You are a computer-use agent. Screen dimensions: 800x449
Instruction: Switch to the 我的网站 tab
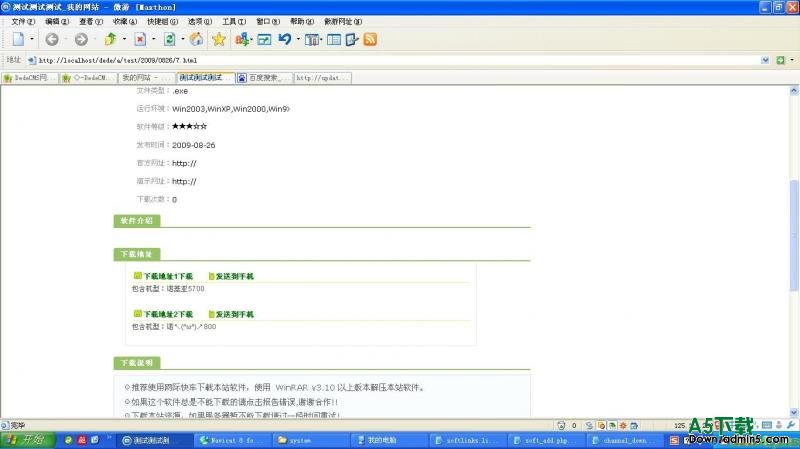(147, 78)
